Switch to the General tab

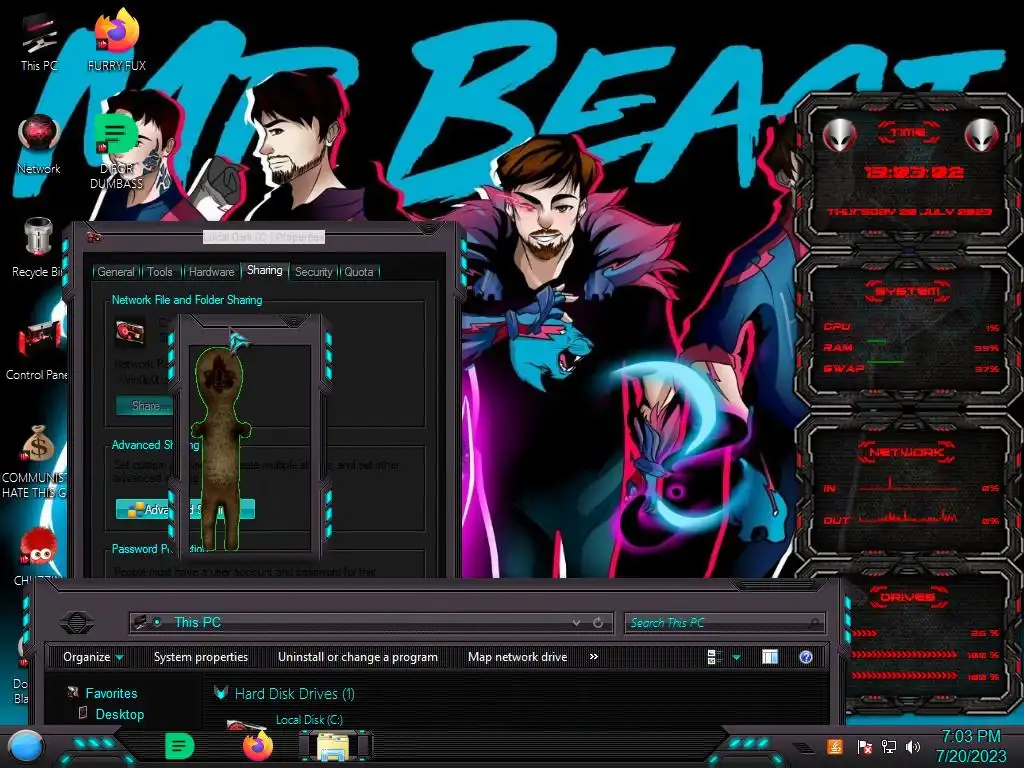(x=116, y=272)
